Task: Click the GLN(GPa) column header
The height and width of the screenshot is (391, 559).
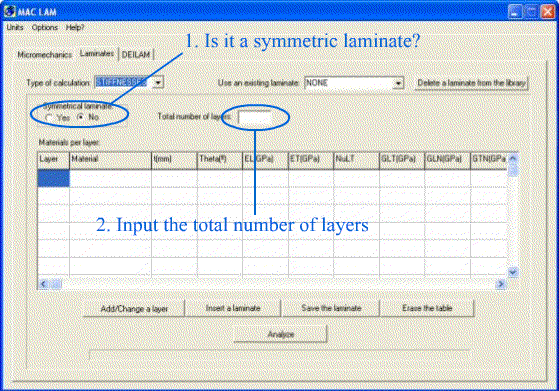Action: coord(447,160)
